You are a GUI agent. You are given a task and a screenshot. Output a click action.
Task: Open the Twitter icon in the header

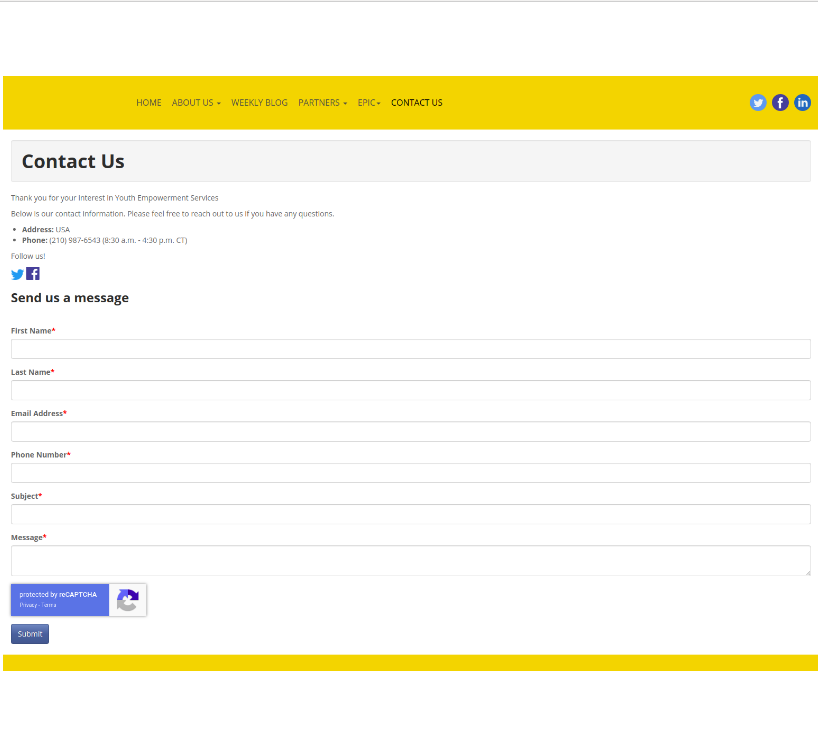pos(758,102)
